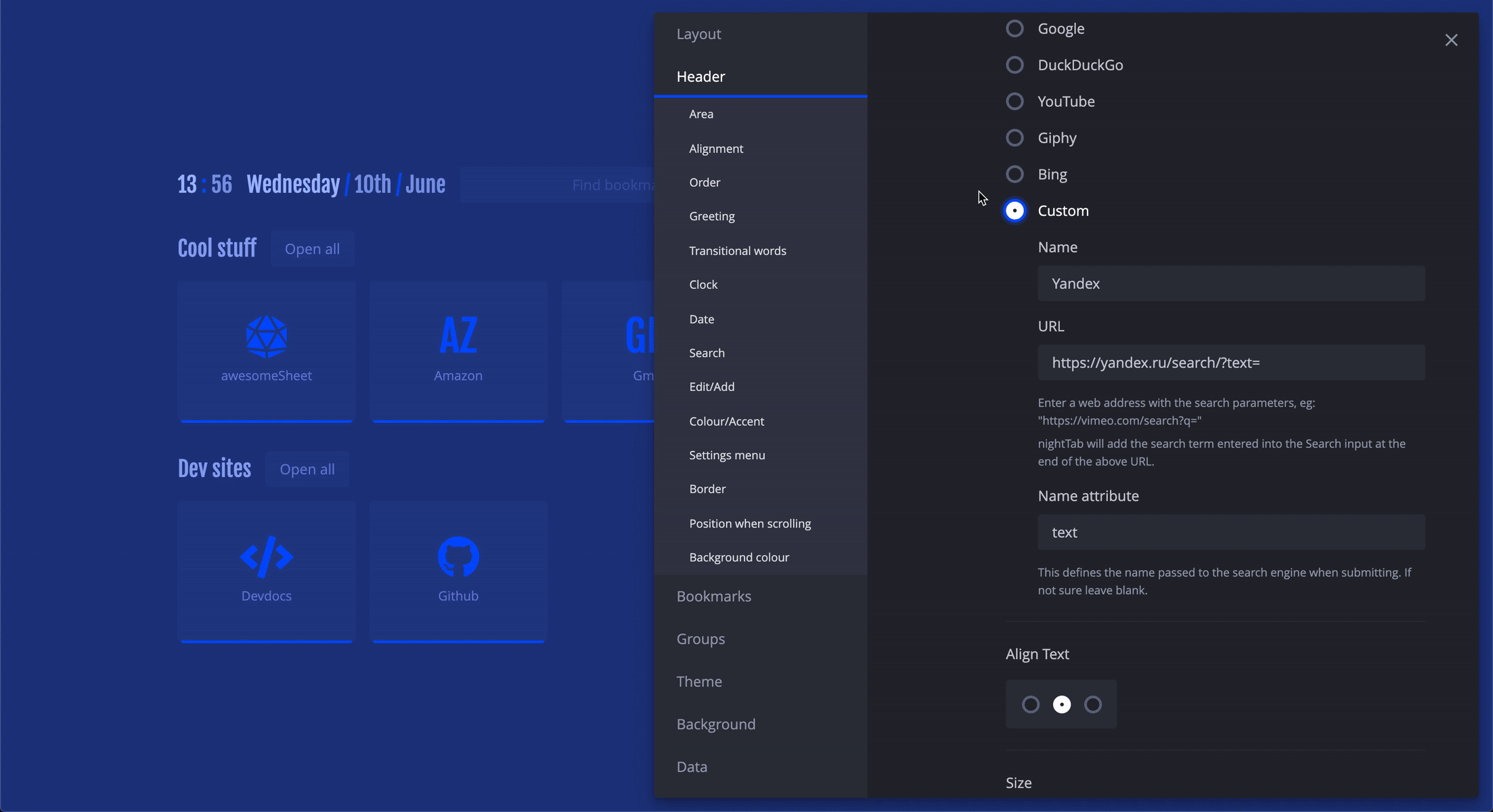Select DuckDuckGo search engine radio
Screen dimensions: 1493x812
1015,65
